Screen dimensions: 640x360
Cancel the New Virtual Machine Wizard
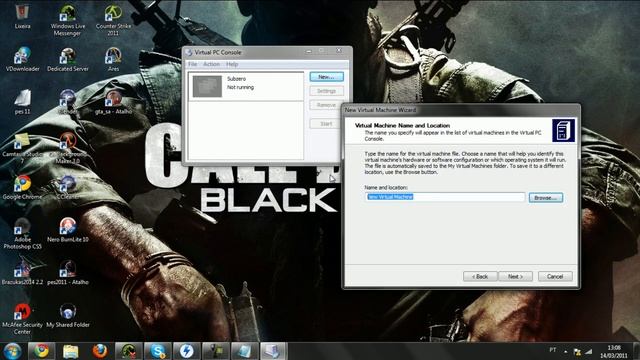555,276
